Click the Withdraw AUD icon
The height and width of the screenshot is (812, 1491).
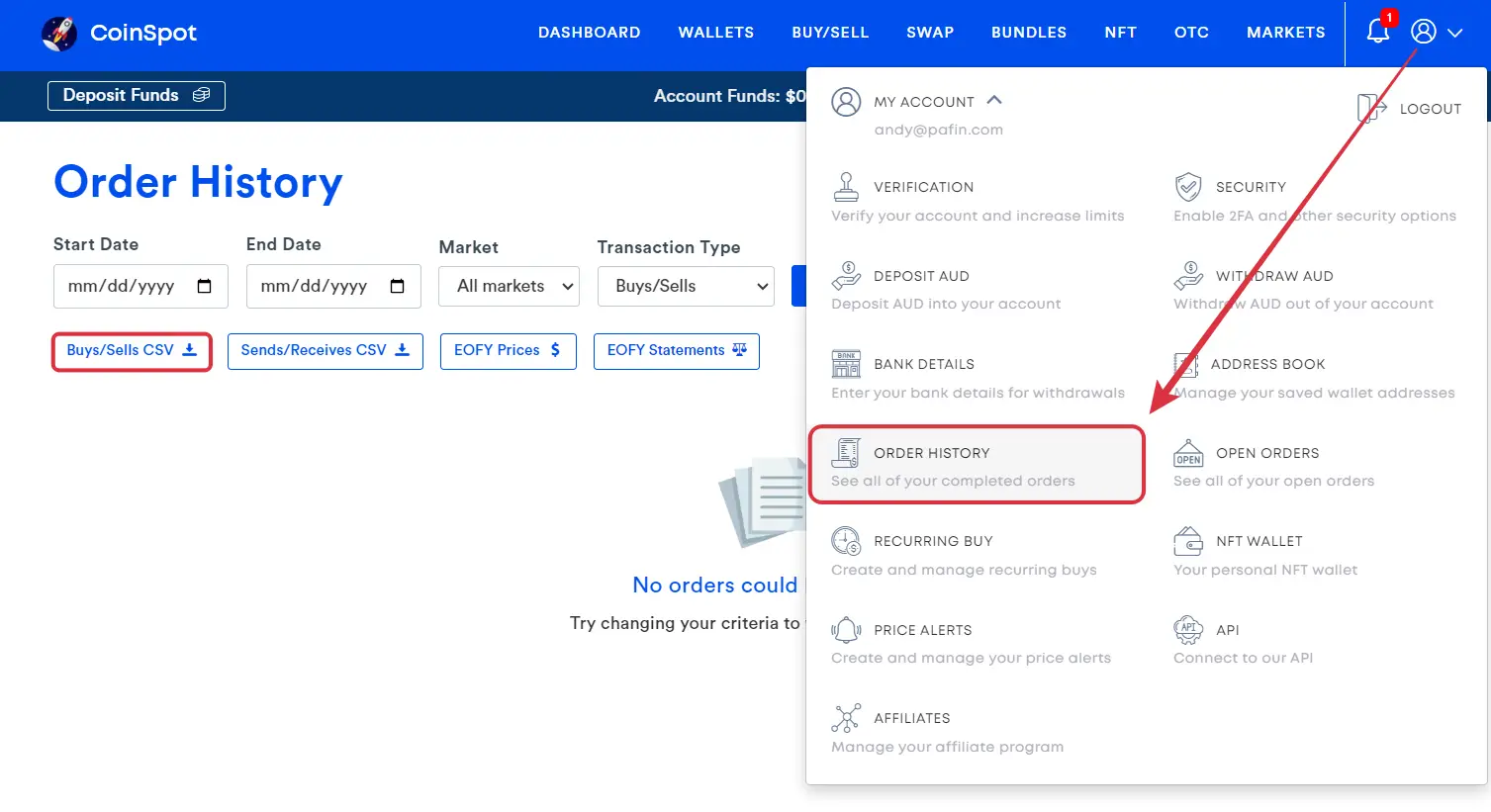tap(1188, 276)
